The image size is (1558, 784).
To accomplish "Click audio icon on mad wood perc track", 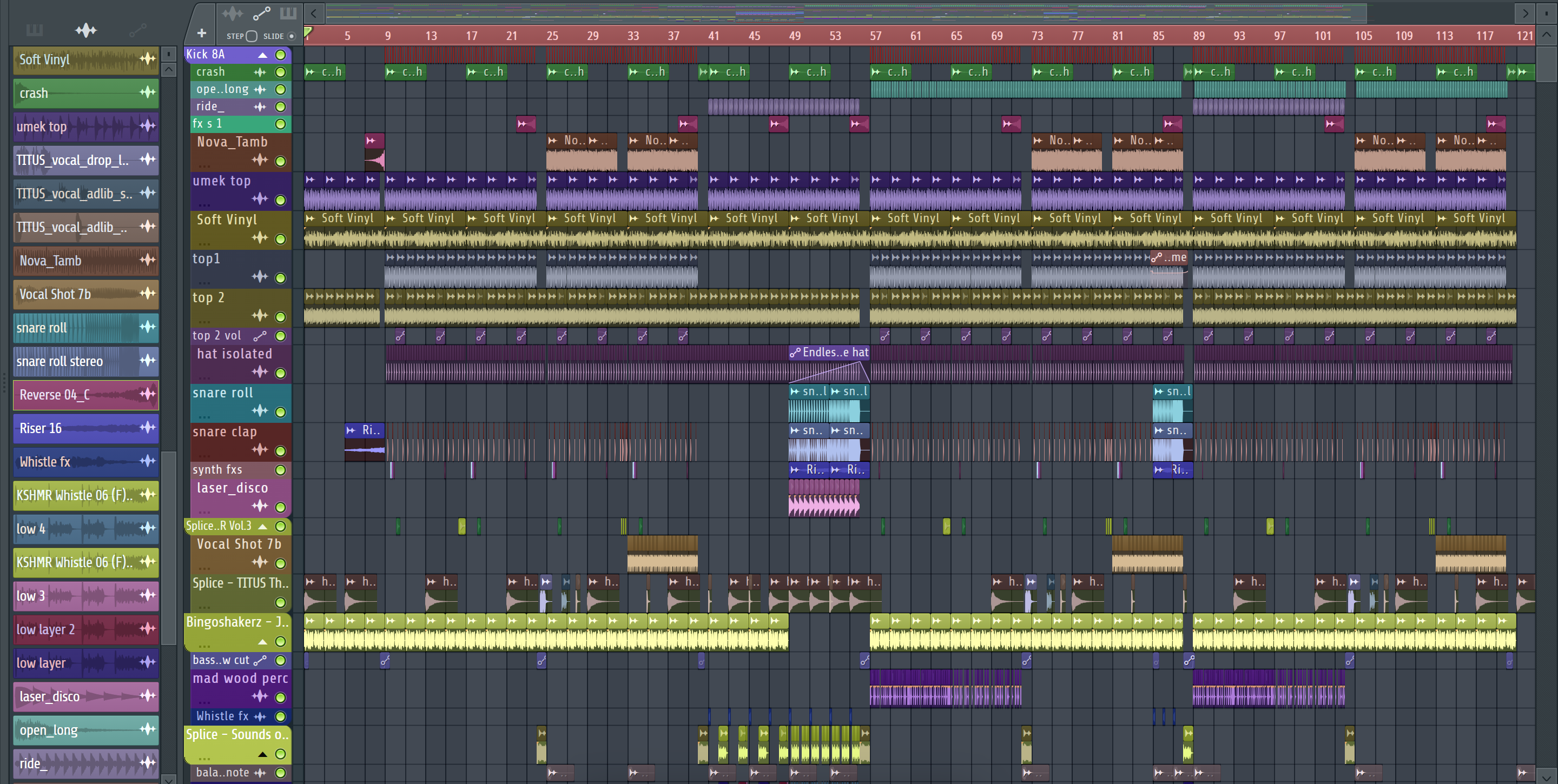I will 260,696.
